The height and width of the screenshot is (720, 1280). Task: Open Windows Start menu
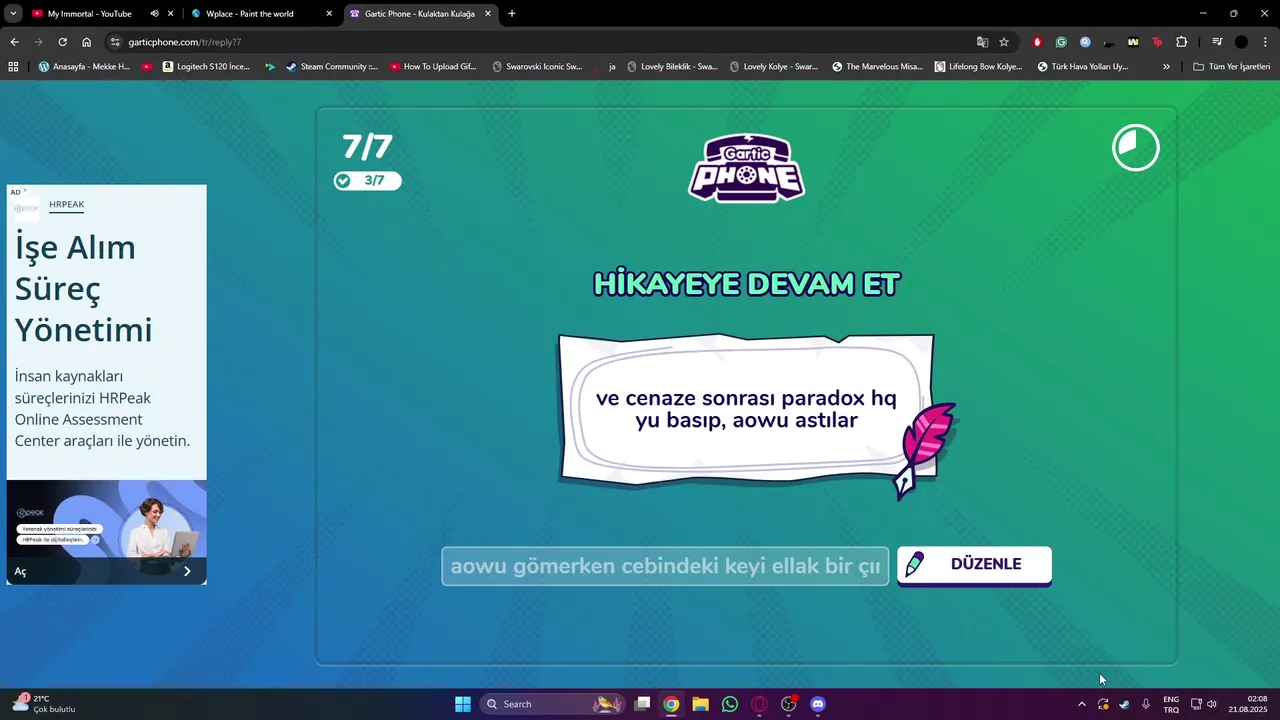[x=463, y=704]
